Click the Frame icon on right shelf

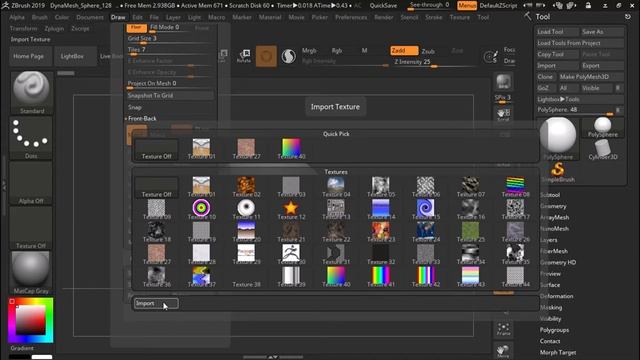click(503, 329)
